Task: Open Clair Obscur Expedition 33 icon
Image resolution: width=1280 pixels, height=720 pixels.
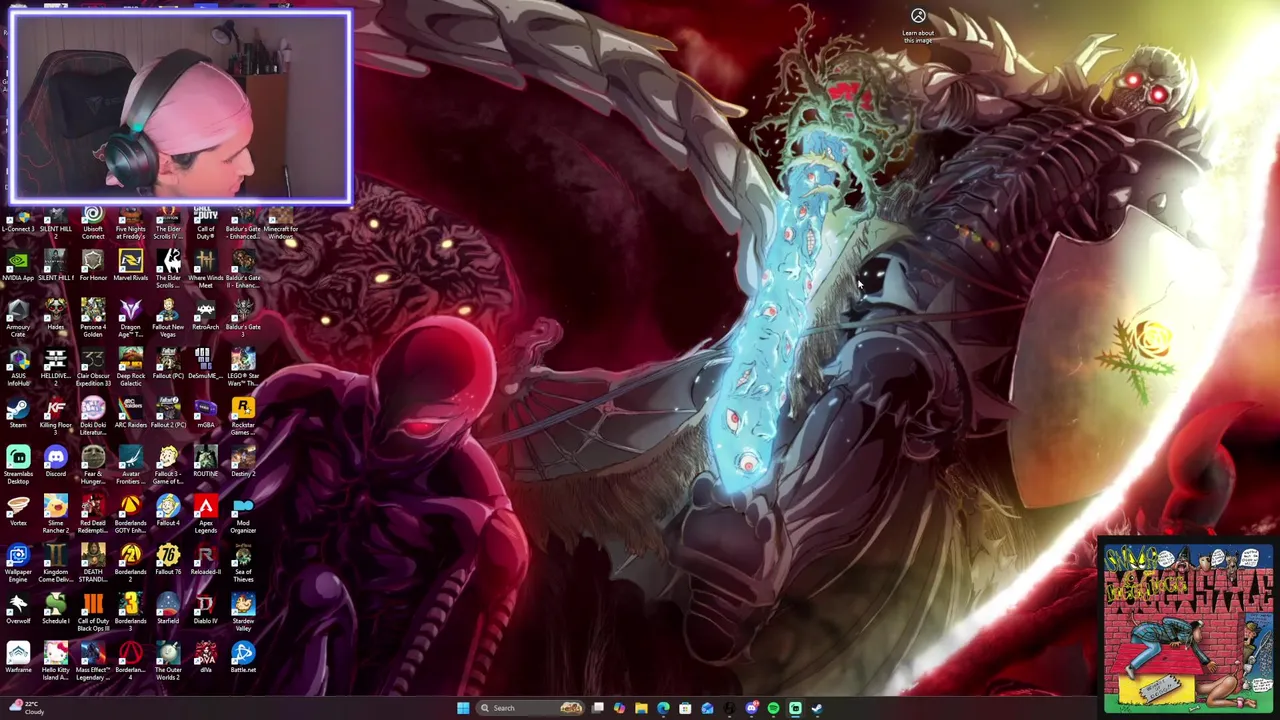Action: pos(93,368)
